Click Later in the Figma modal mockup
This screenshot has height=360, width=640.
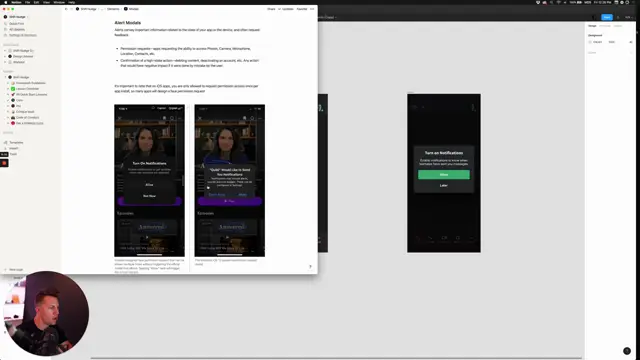444,185
